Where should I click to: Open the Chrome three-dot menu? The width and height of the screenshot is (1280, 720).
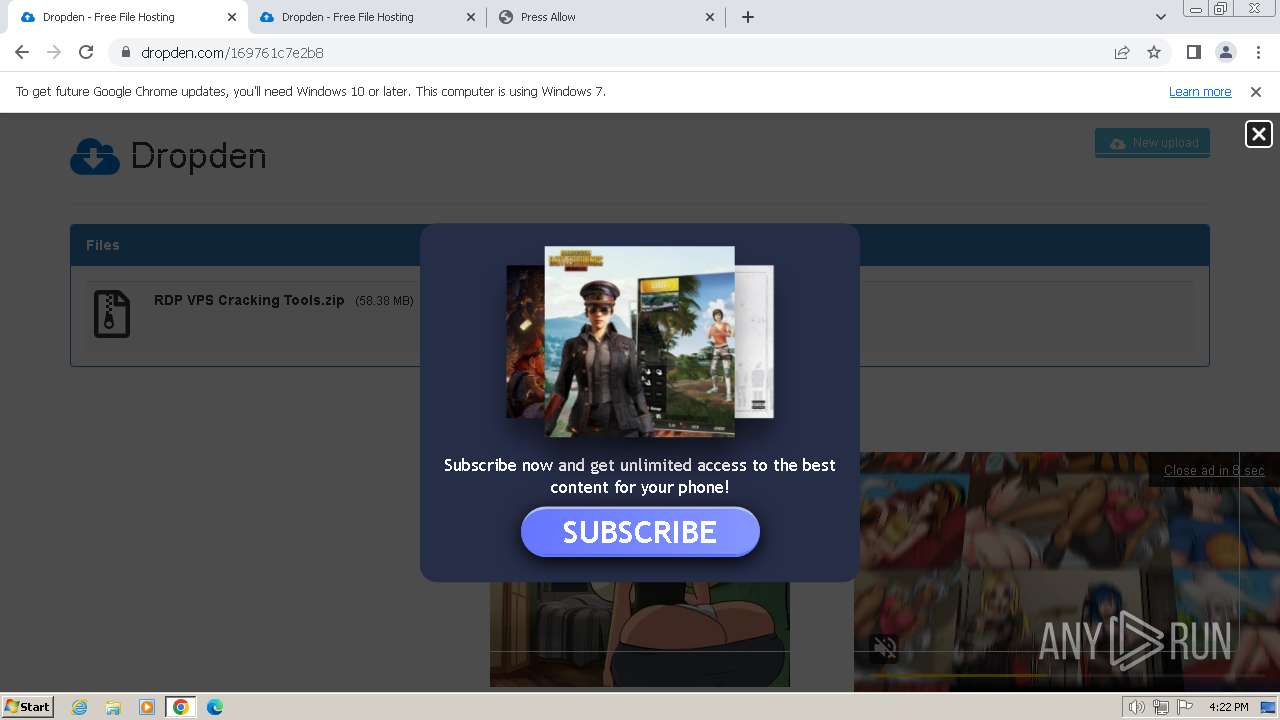point(1257,52)
